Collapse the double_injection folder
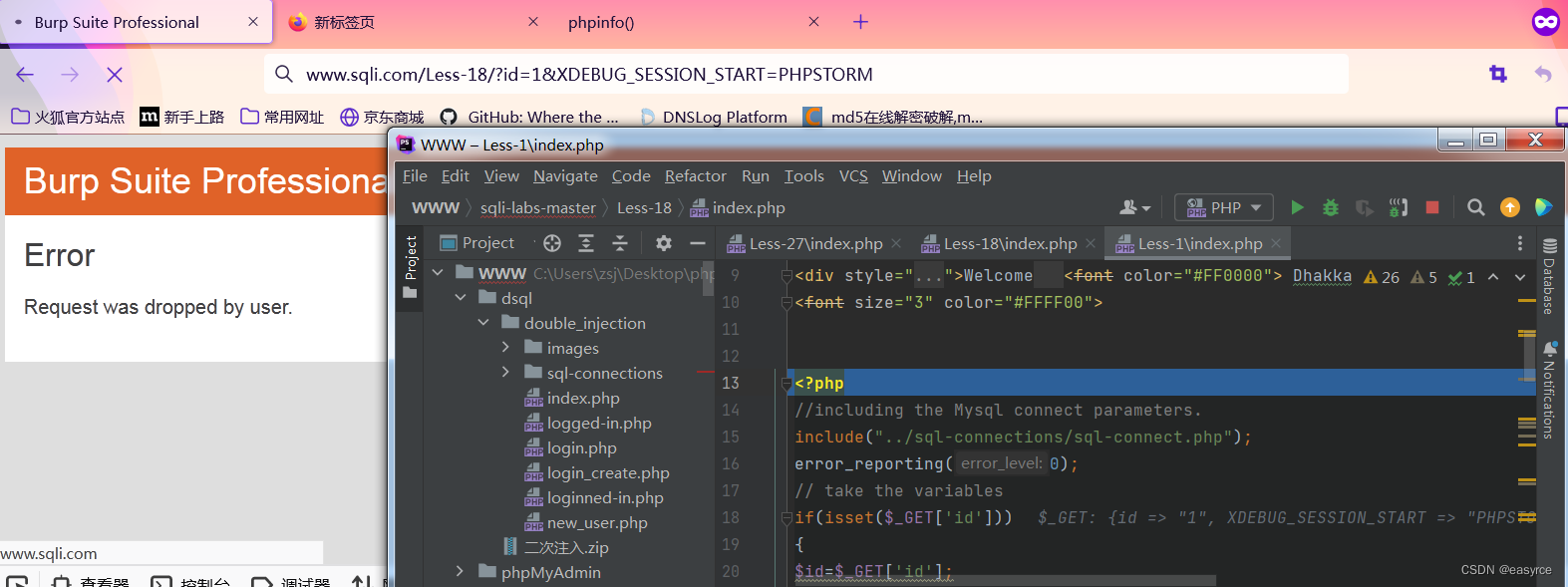The image size is (1568, 587). pyautogui.click(x=482, y=323)
